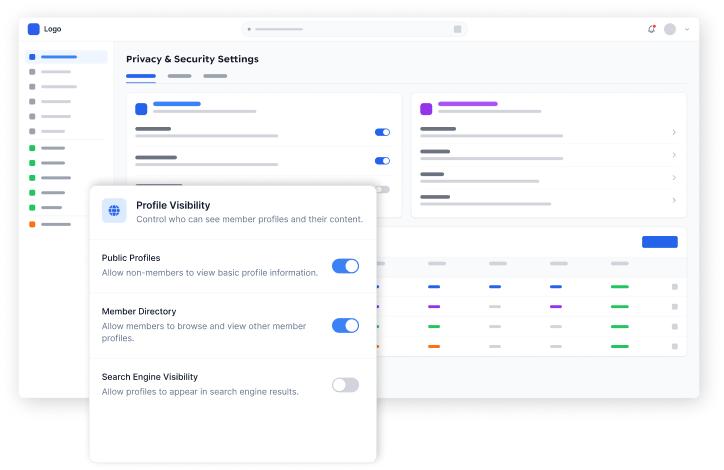Disable the Member Directory toggle
Image resolution: width=724 pixels, height=470 pixels.
(x=345, y=325)
